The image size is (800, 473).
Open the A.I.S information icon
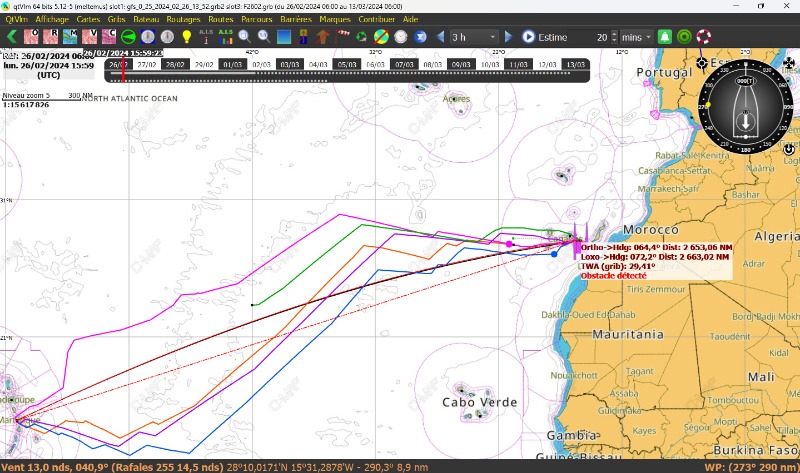(205, 37)
